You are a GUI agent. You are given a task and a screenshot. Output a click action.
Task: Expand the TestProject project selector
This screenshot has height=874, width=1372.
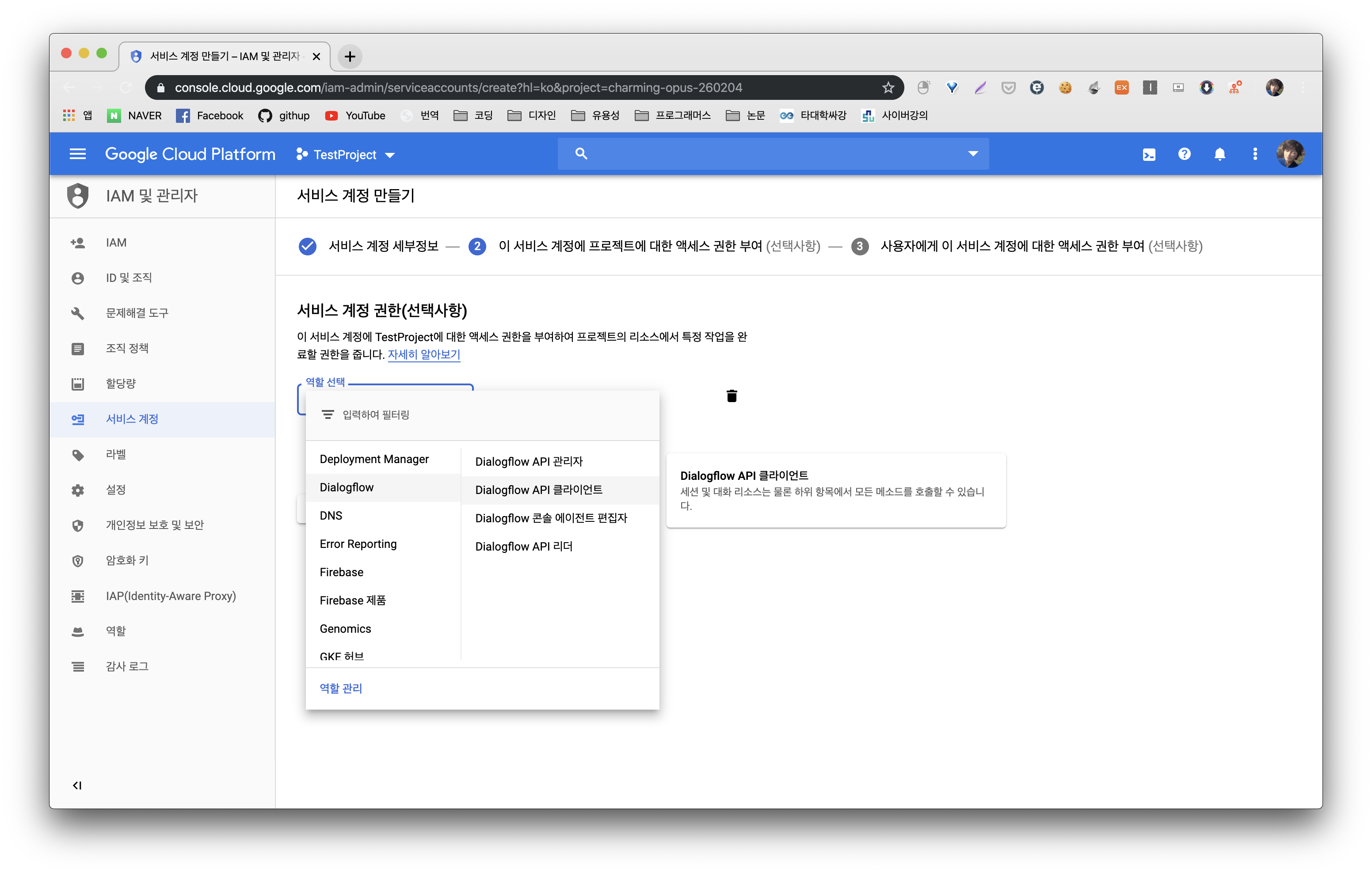pos(346,155)
